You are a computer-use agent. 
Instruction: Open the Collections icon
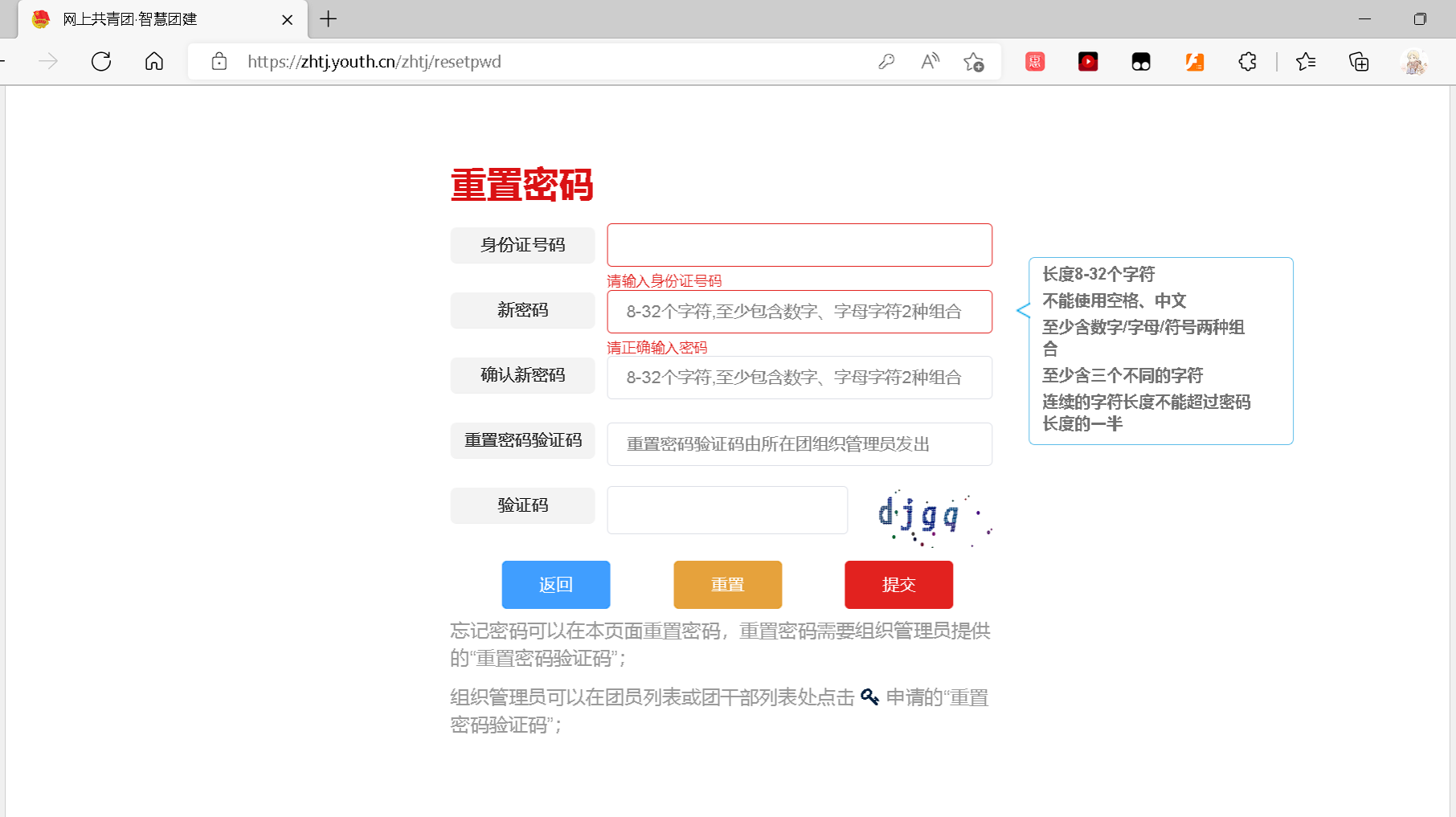point(1359,62)
